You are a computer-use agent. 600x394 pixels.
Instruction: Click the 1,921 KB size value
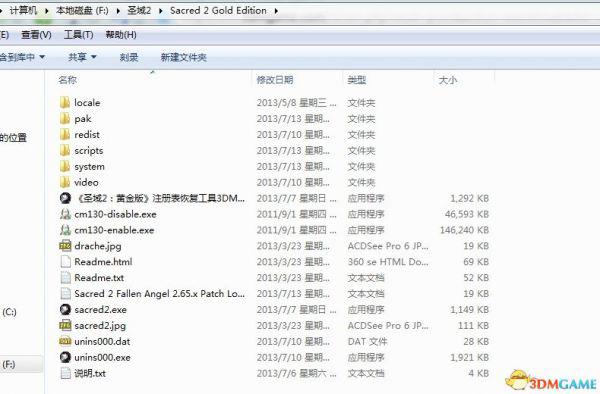point(470,358)
